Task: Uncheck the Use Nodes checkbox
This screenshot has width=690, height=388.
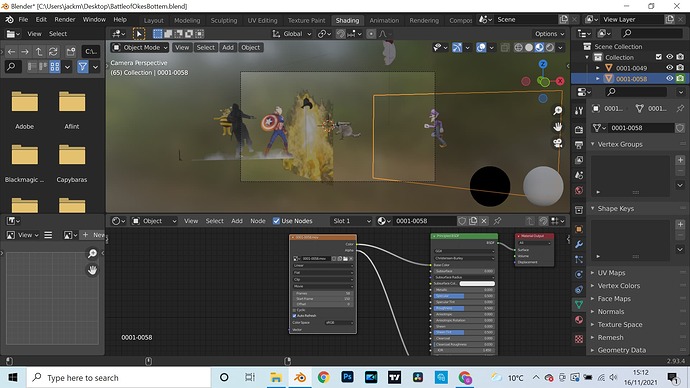Action: point(276,221)
